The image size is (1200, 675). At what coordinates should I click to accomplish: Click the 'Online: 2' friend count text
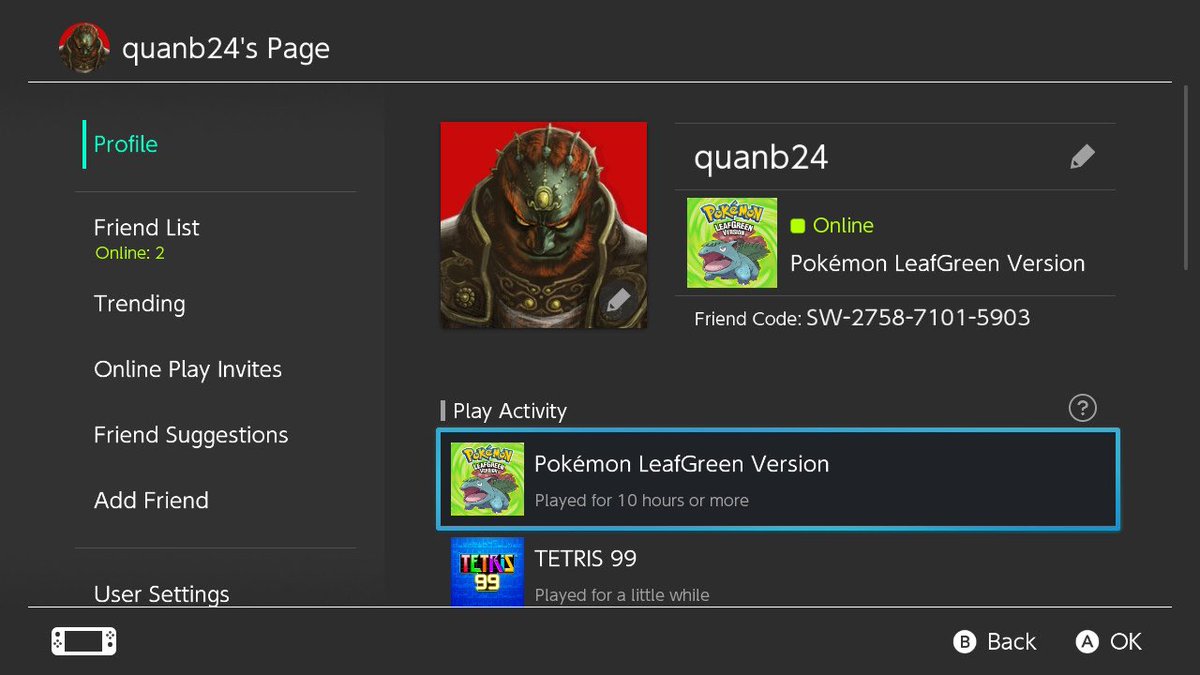130,254
